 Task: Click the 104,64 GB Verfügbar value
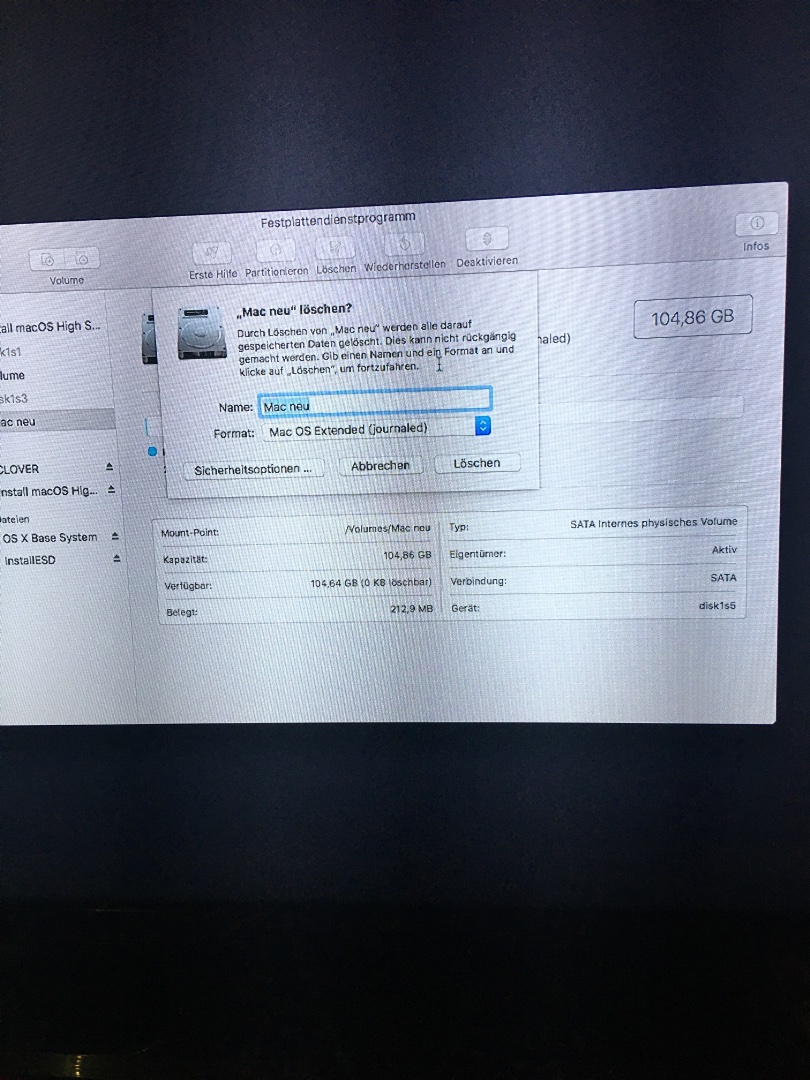(371, 583)
